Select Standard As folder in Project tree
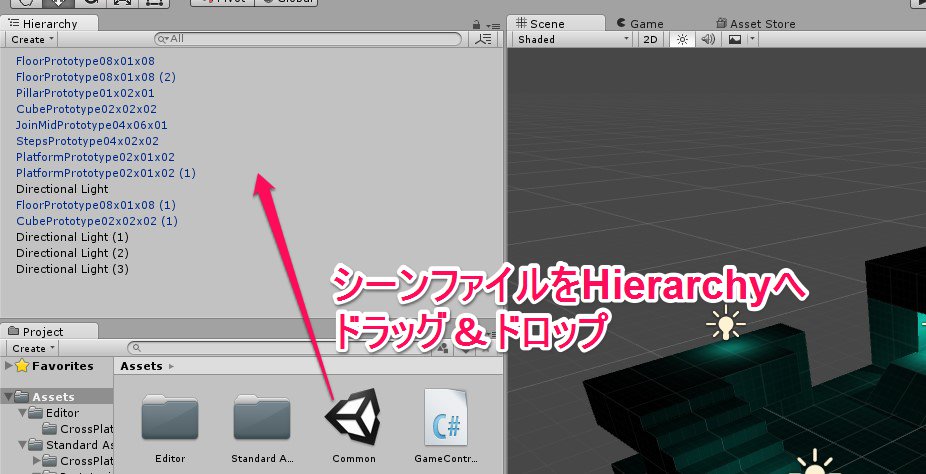Screen dimensions: 926x474 [79, 444]
